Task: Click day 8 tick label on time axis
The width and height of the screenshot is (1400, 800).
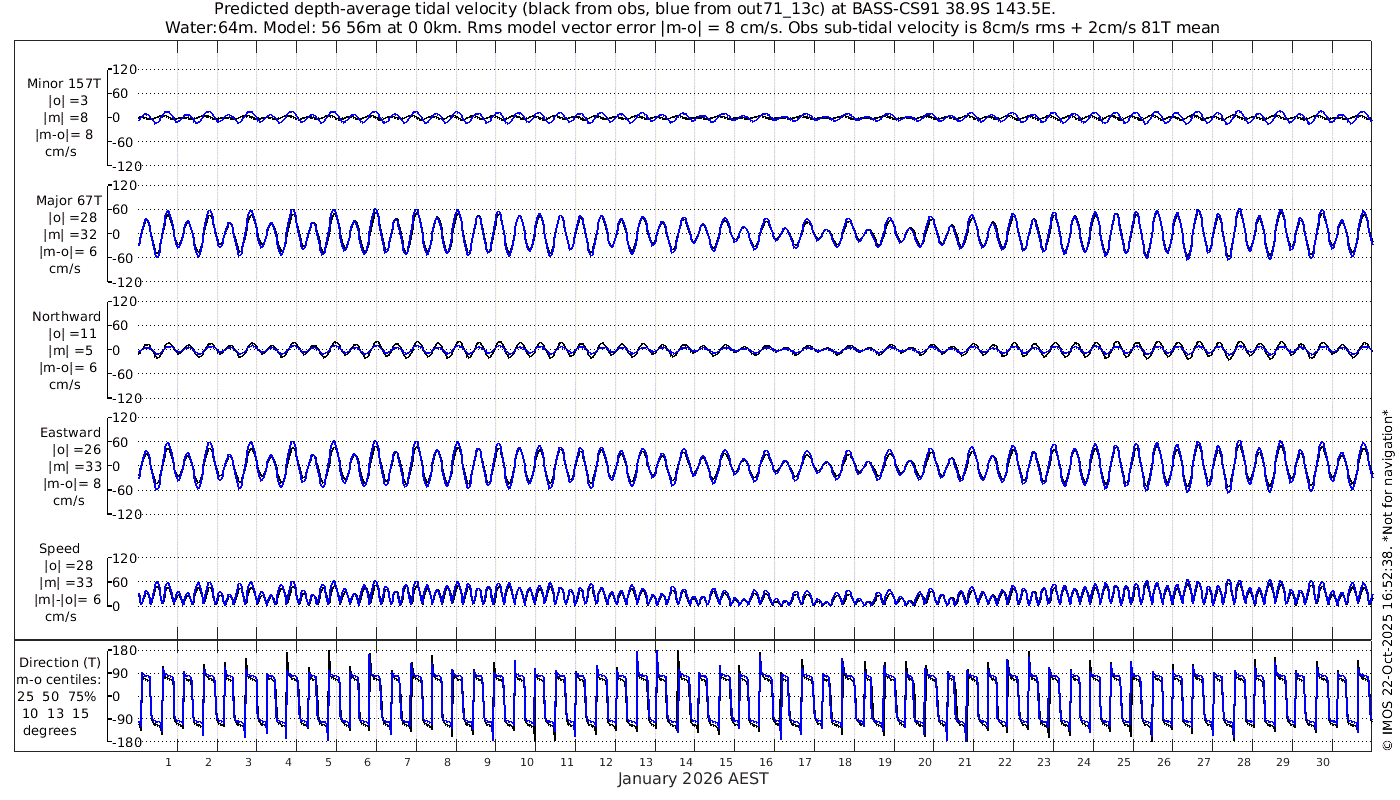Action: point(447,762)
